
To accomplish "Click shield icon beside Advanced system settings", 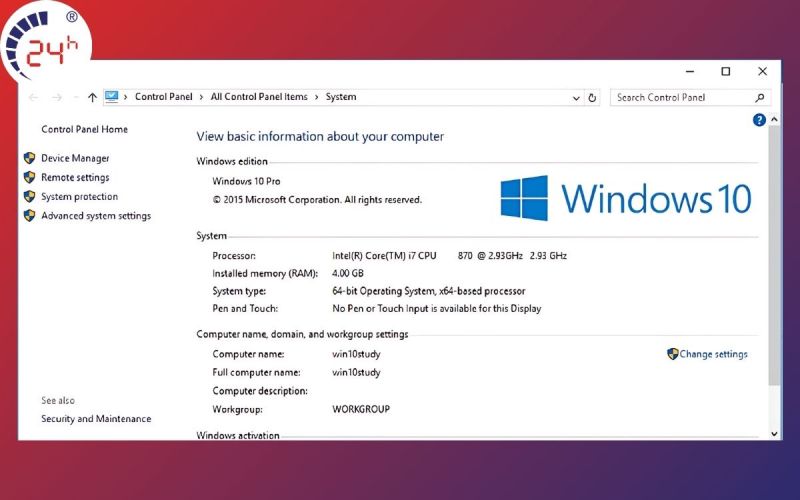I will (x=30, y=215).
